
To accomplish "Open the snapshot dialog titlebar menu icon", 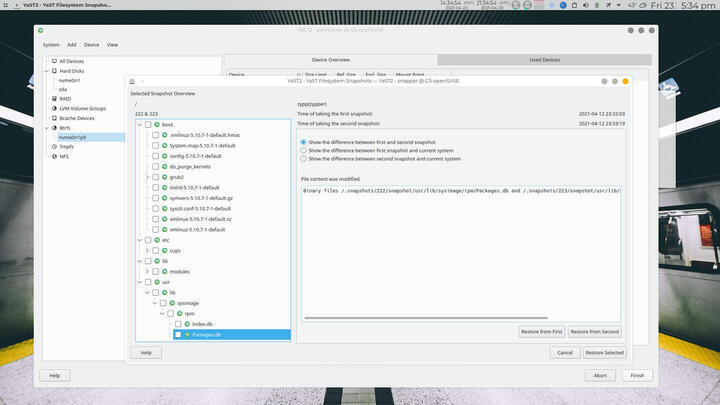I will coord(132,81).
